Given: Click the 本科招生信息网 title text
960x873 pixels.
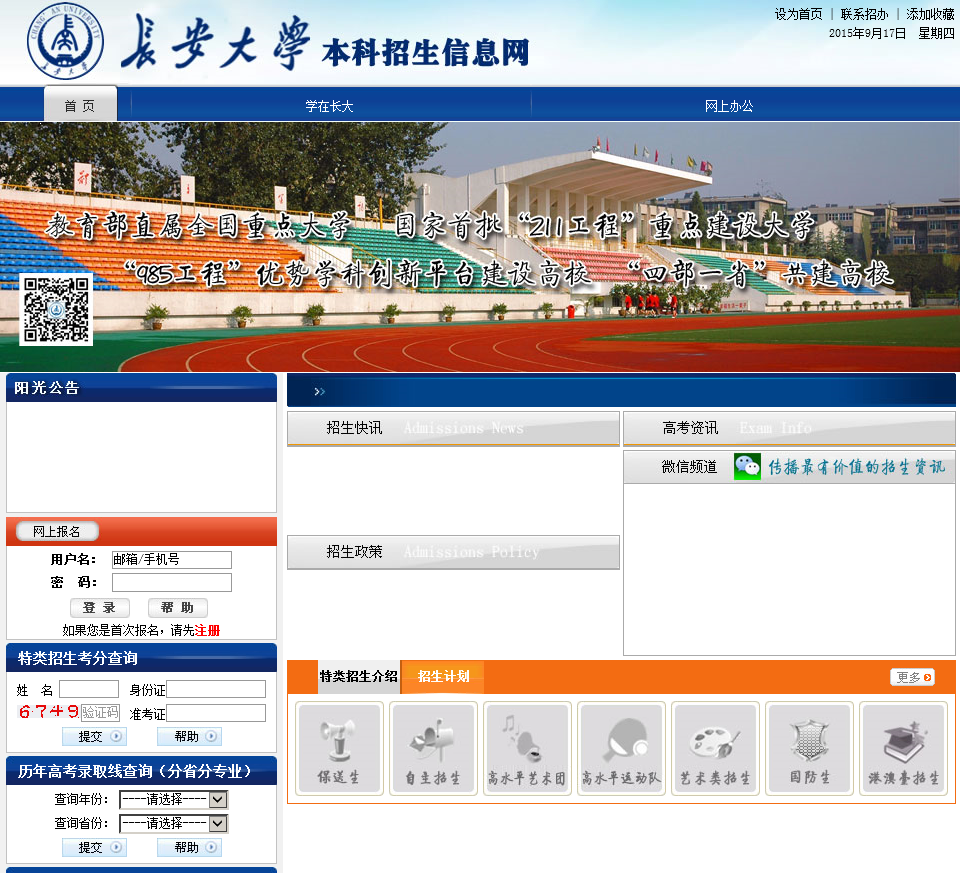Looking at the screenshot, I should 426,53.
